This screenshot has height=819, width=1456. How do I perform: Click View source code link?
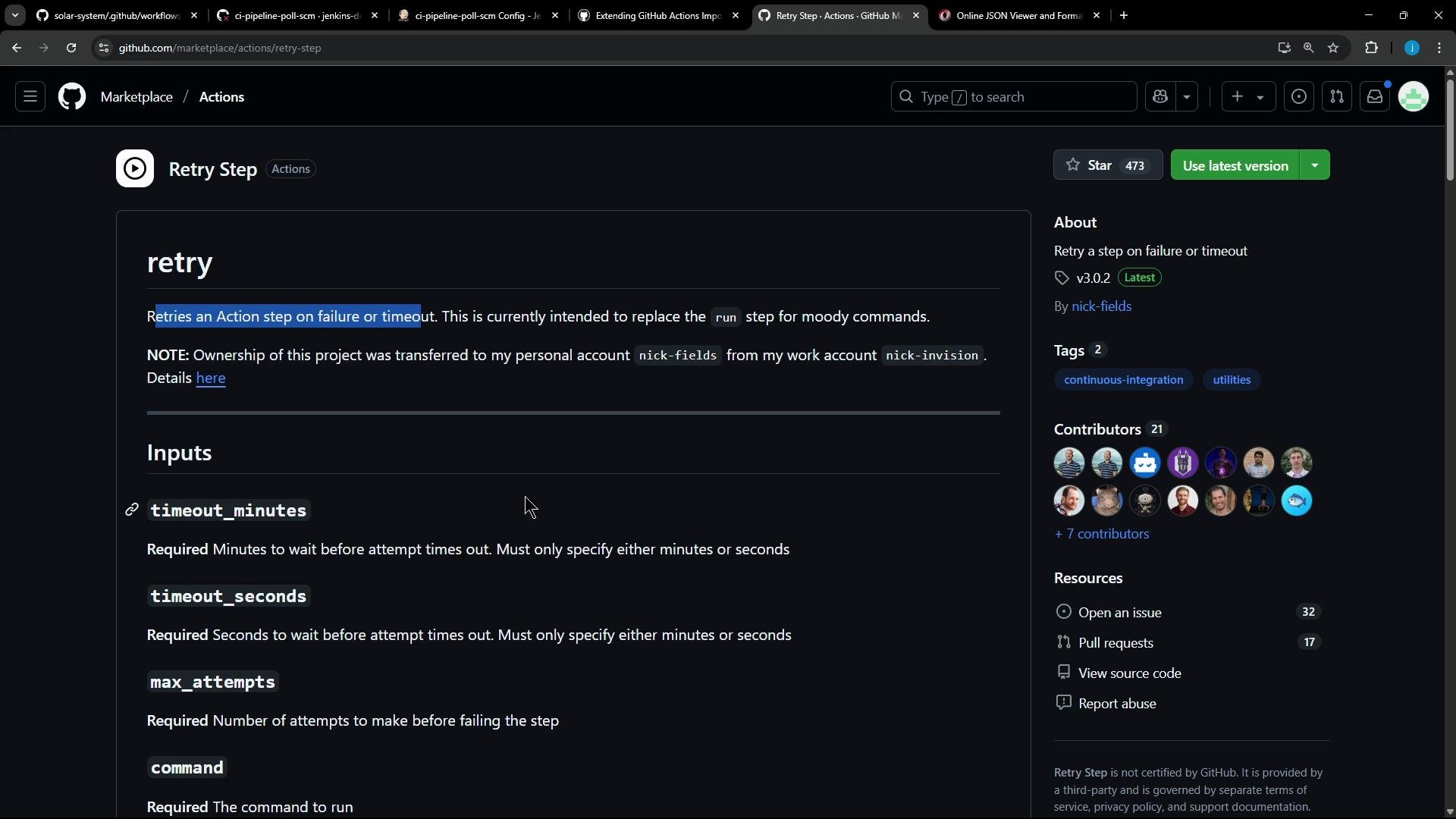1129,673
